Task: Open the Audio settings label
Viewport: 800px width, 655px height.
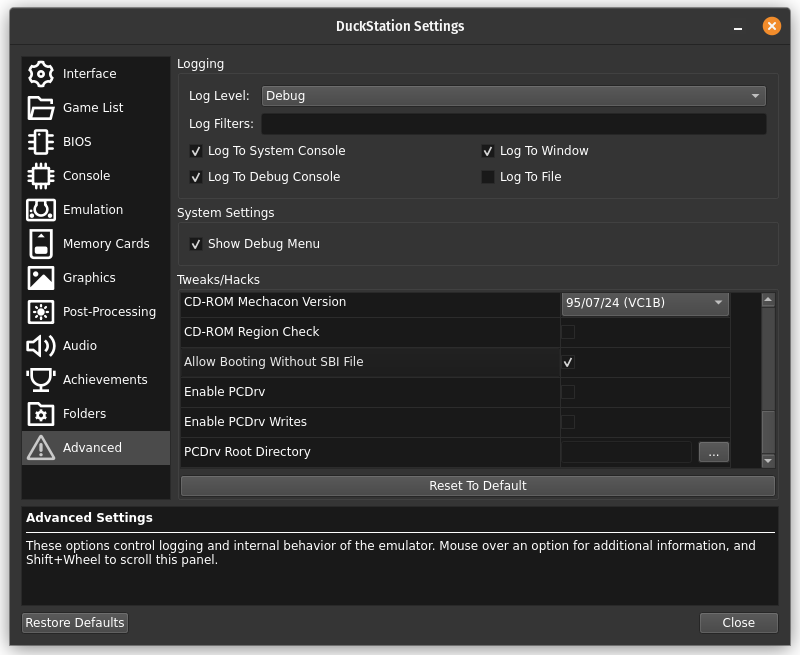Action: (x=80, y=346)
